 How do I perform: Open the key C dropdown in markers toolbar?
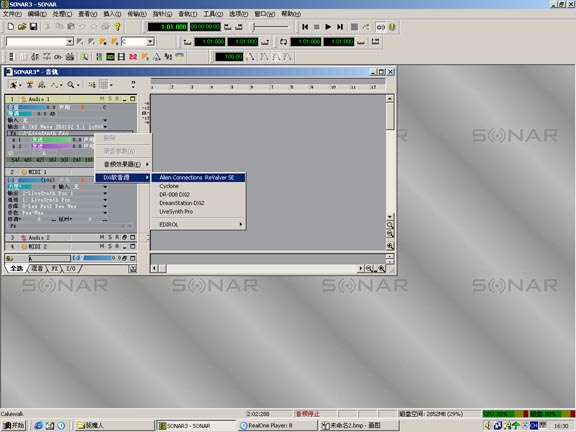(x=150, y=42)
